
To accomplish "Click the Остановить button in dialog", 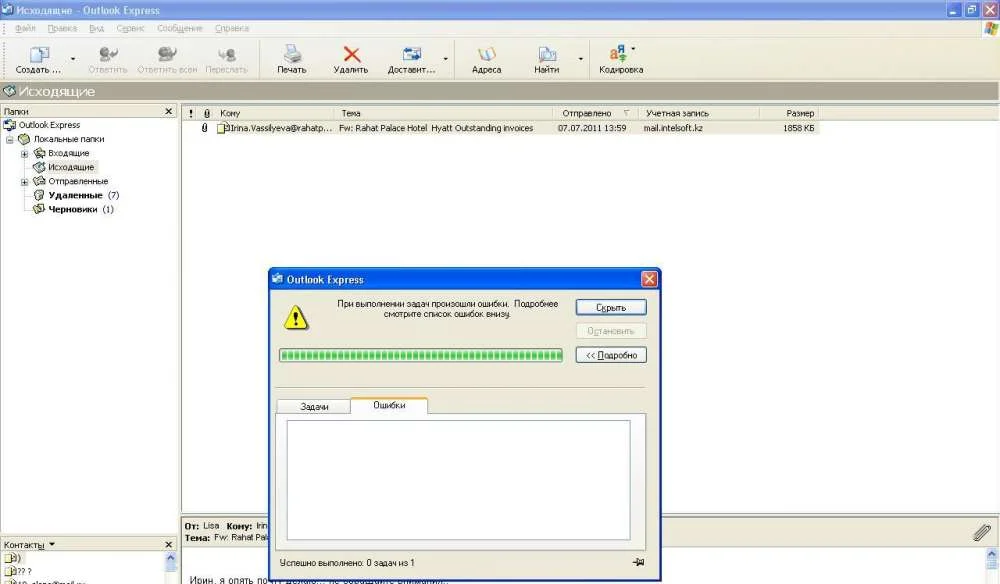I will point(611,332).
